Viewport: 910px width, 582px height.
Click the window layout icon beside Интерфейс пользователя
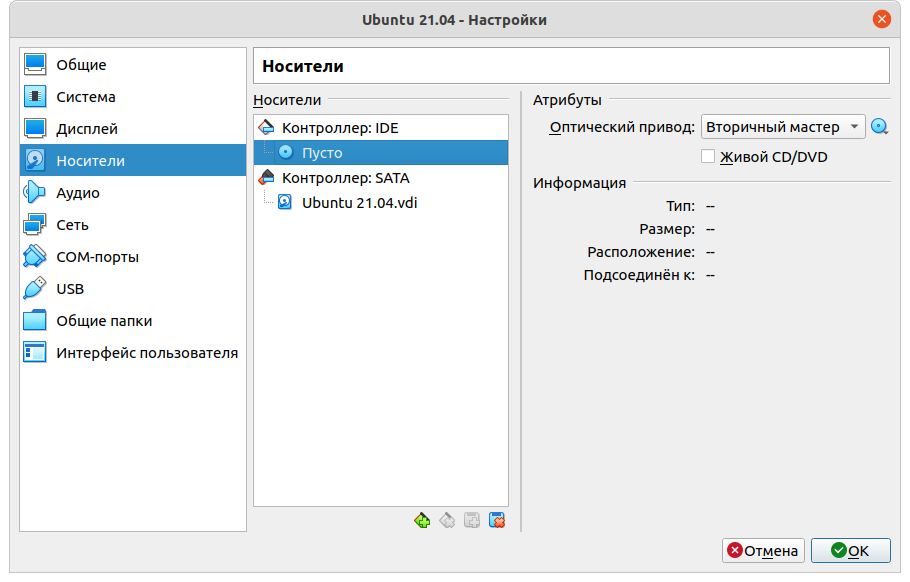[x=35, y=352]
